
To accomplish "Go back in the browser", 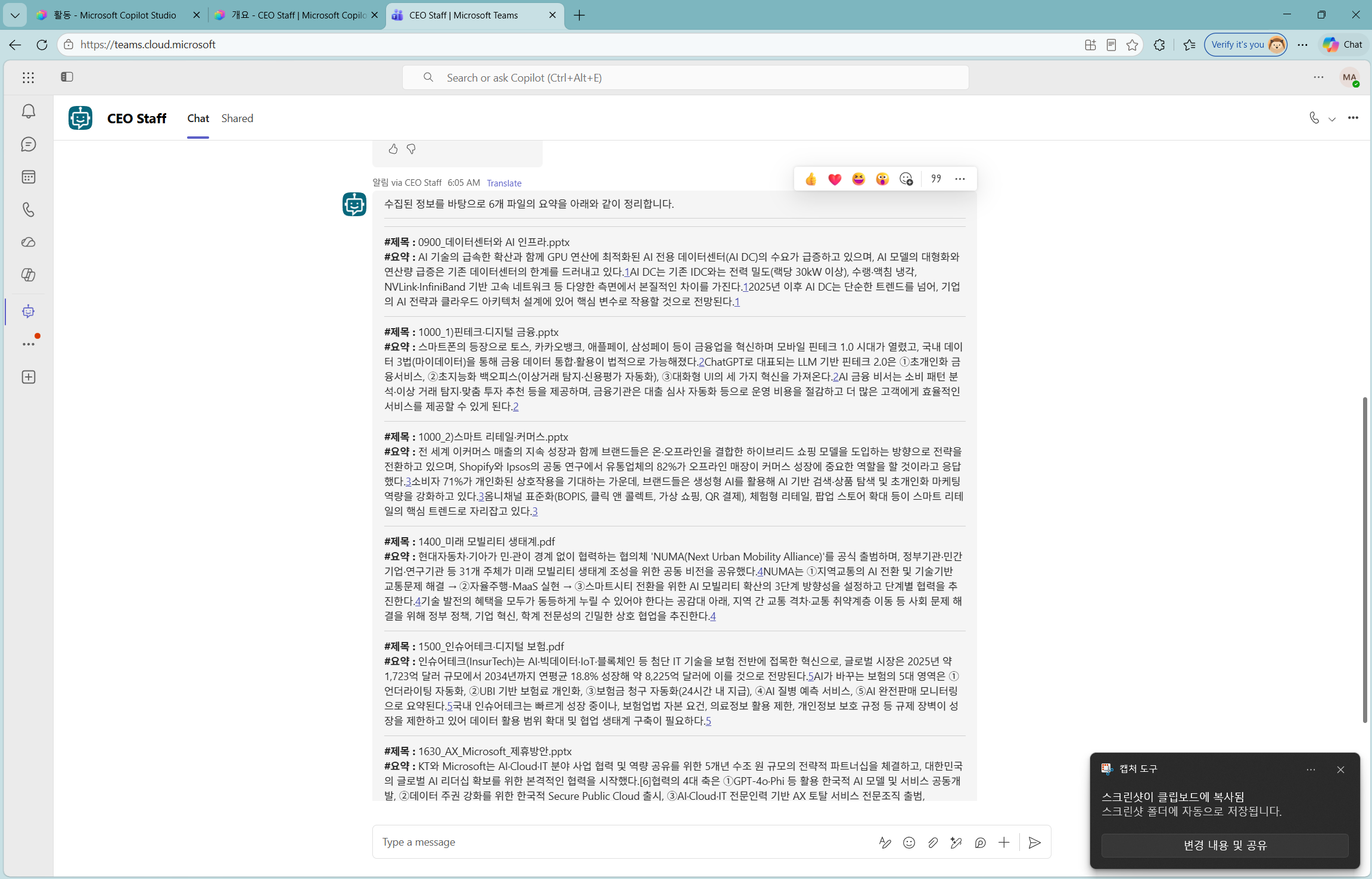I will (x=15, y=45).
